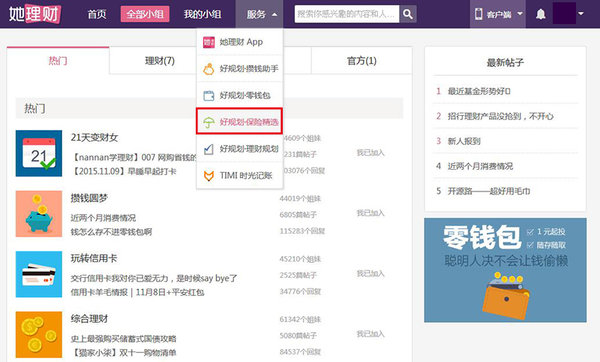Focus the search input field

347,14
